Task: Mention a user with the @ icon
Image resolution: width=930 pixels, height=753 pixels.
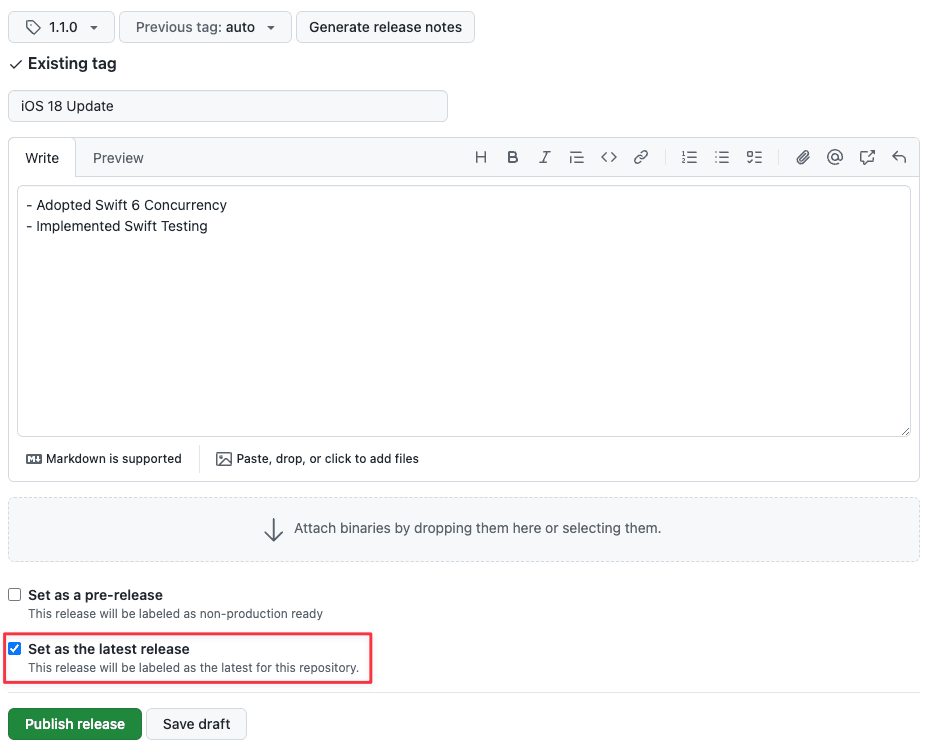Action: pos(835,157)
